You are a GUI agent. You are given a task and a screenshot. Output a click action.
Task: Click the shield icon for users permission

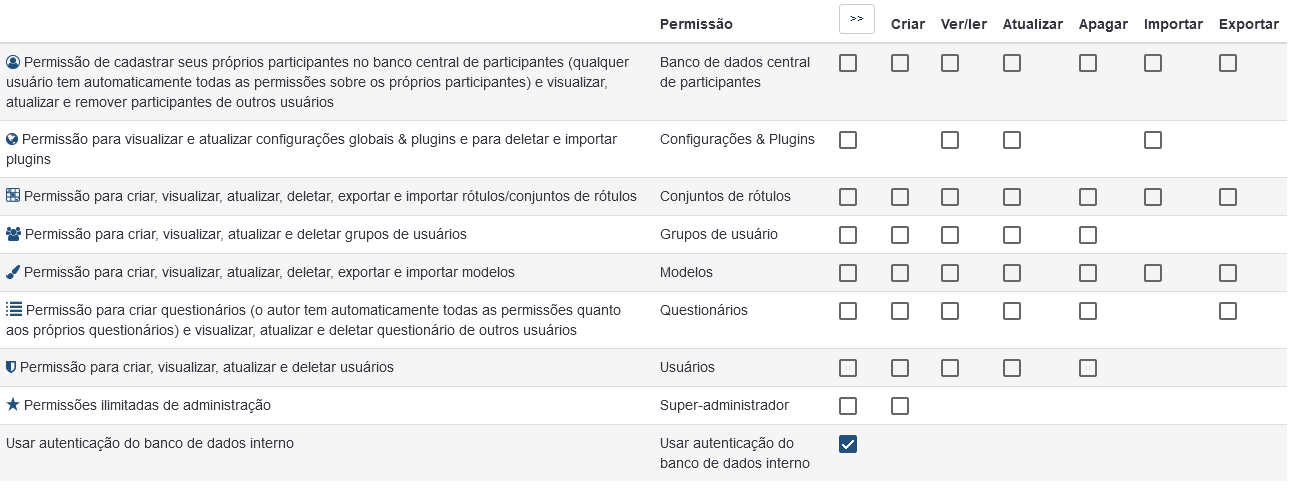12,367
